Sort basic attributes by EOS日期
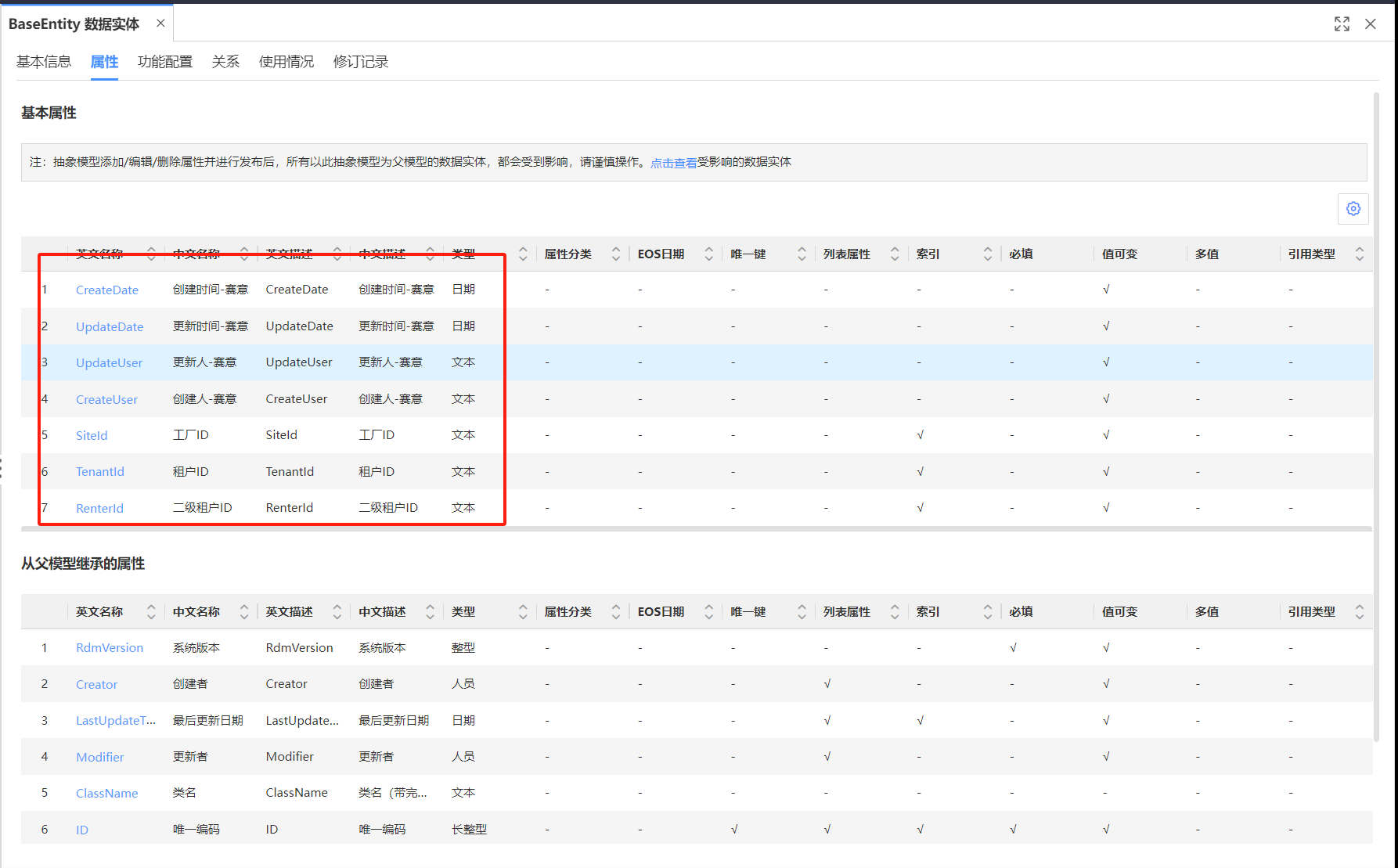Image resolution: width=1398 pixels, height=868 pixels. tap(708, 254)
